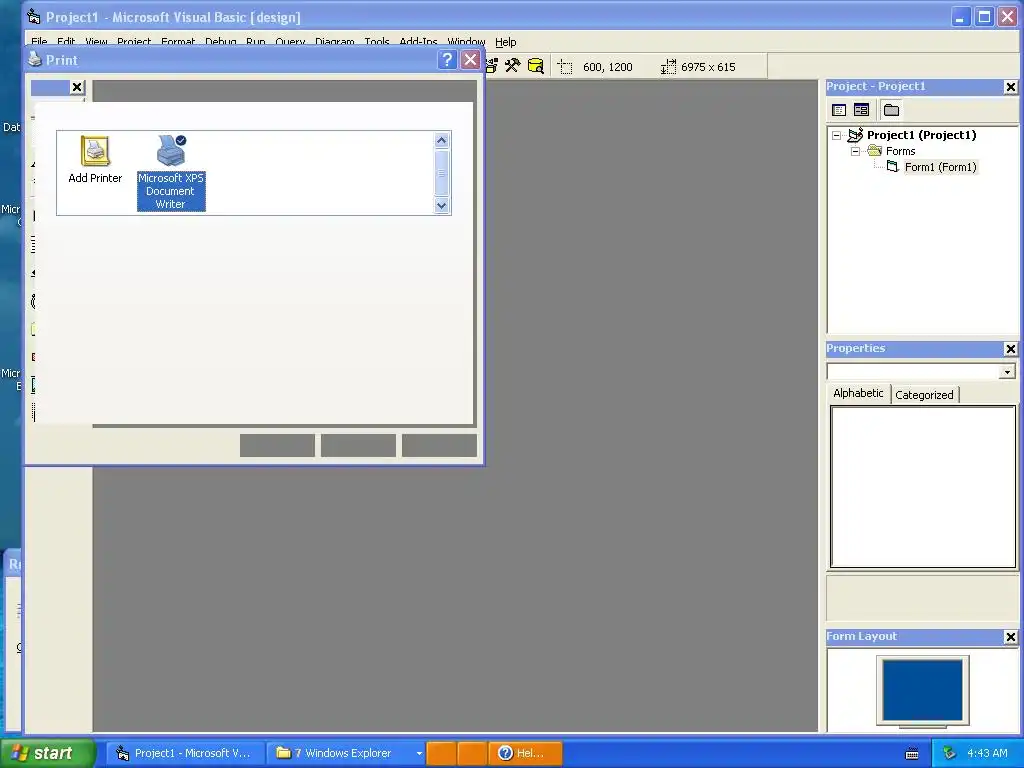Screen dimensions: 1024x768
Task: Switch to Project1 - Microsoft V... taskbar button
Action: click(185, 753)
